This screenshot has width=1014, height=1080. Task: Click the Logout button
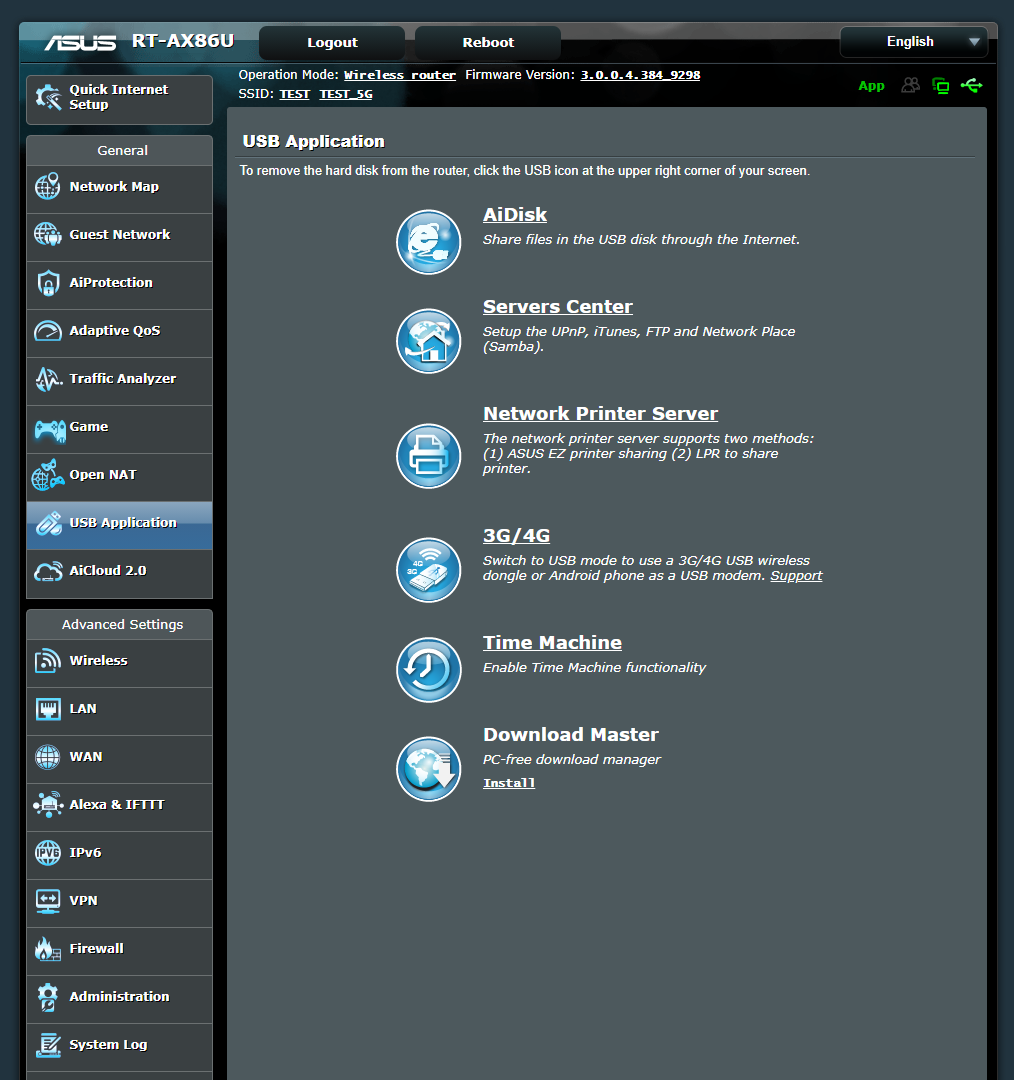point(332,43)
